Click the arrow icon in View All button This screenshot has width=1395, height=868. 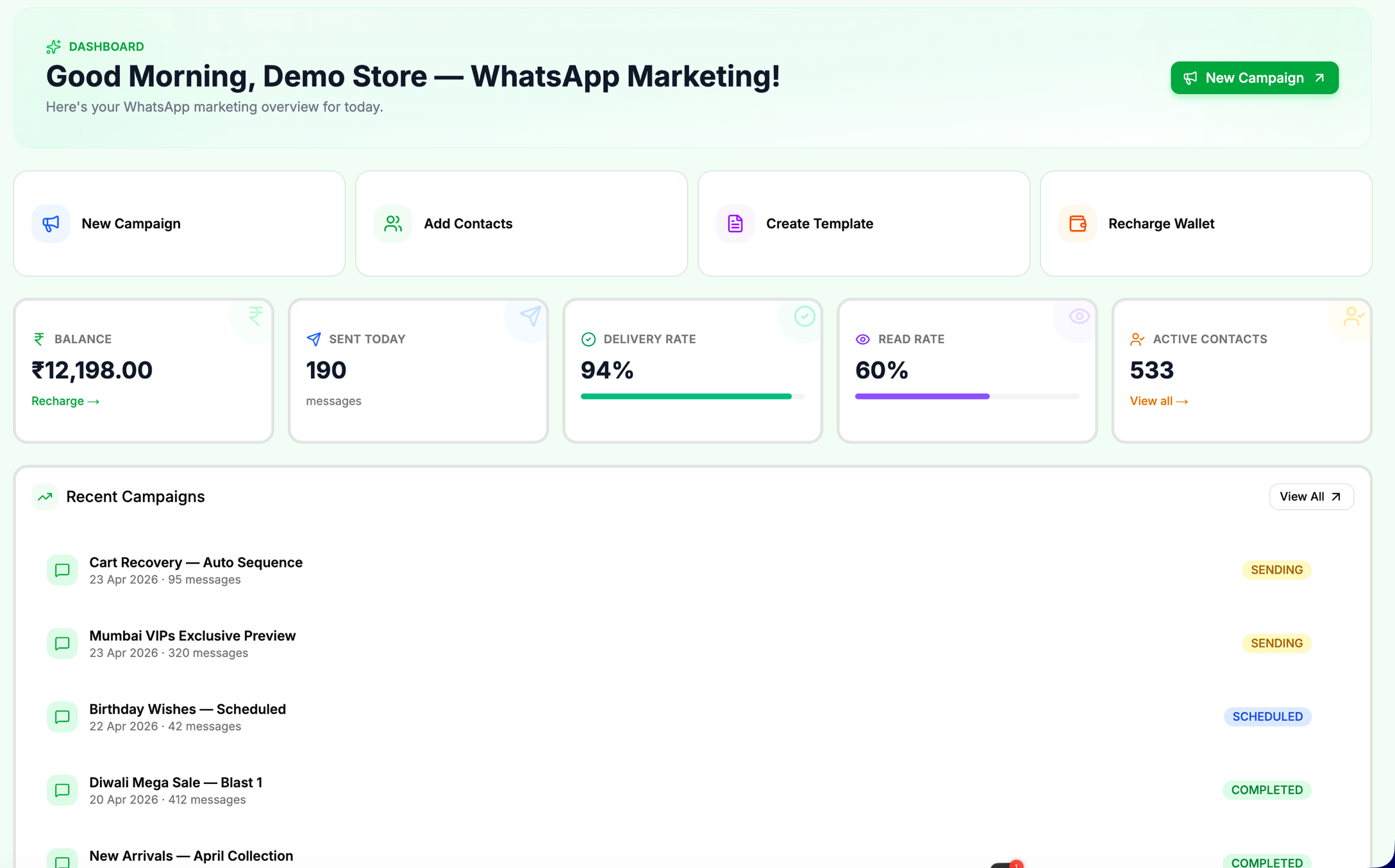point(1336,497)
